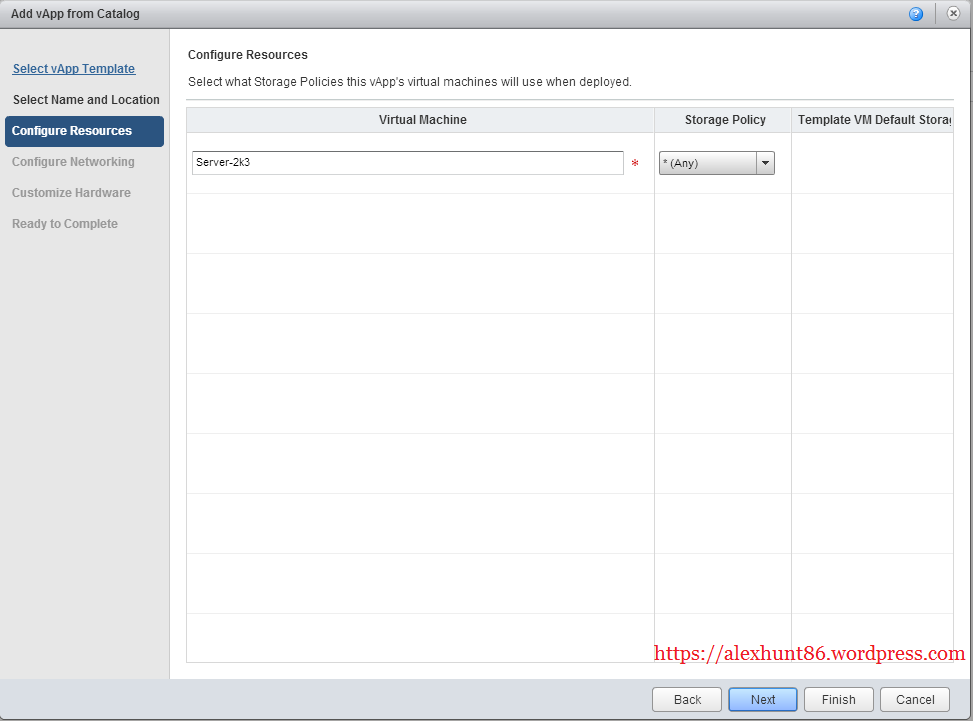Screen dimensions: 973x721
Task: Click the Virtual Machine column header
Action: [x=422, y=120]
